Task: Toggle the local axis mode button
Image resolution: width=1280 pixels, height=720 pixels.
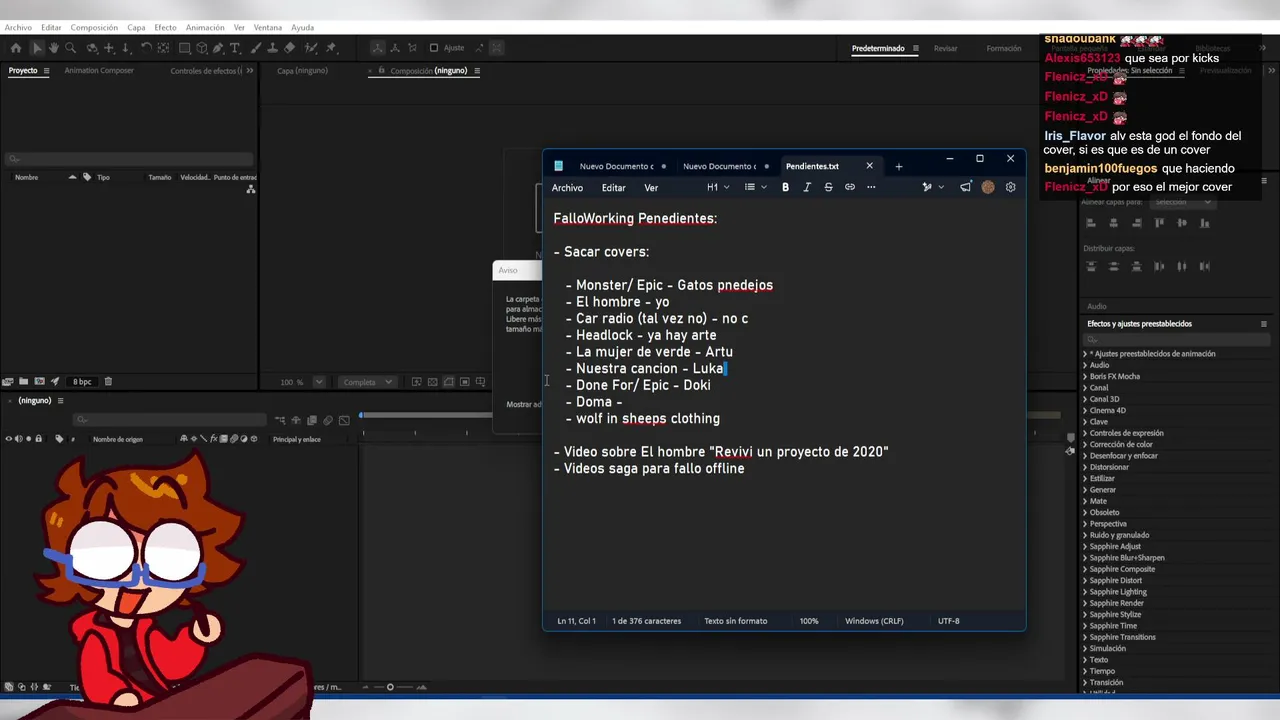Action: point(377,48)
